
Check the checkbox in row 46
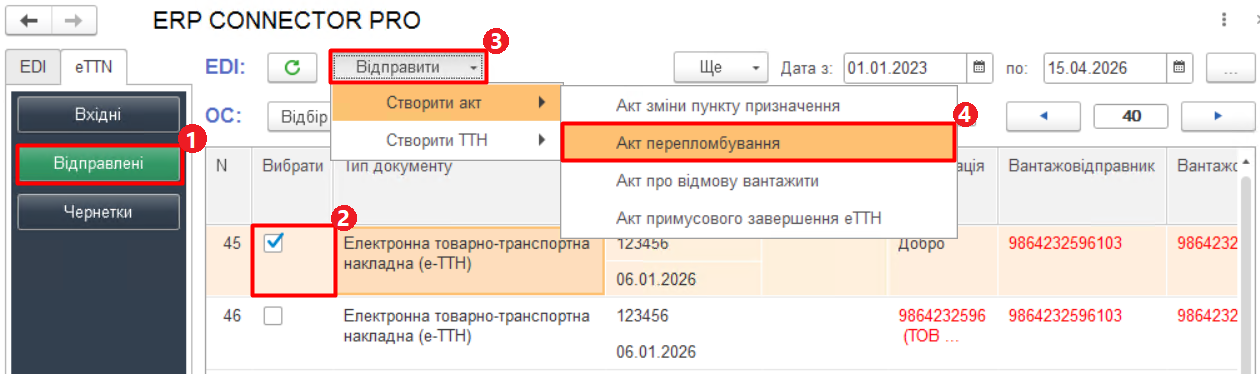(273, 316)
